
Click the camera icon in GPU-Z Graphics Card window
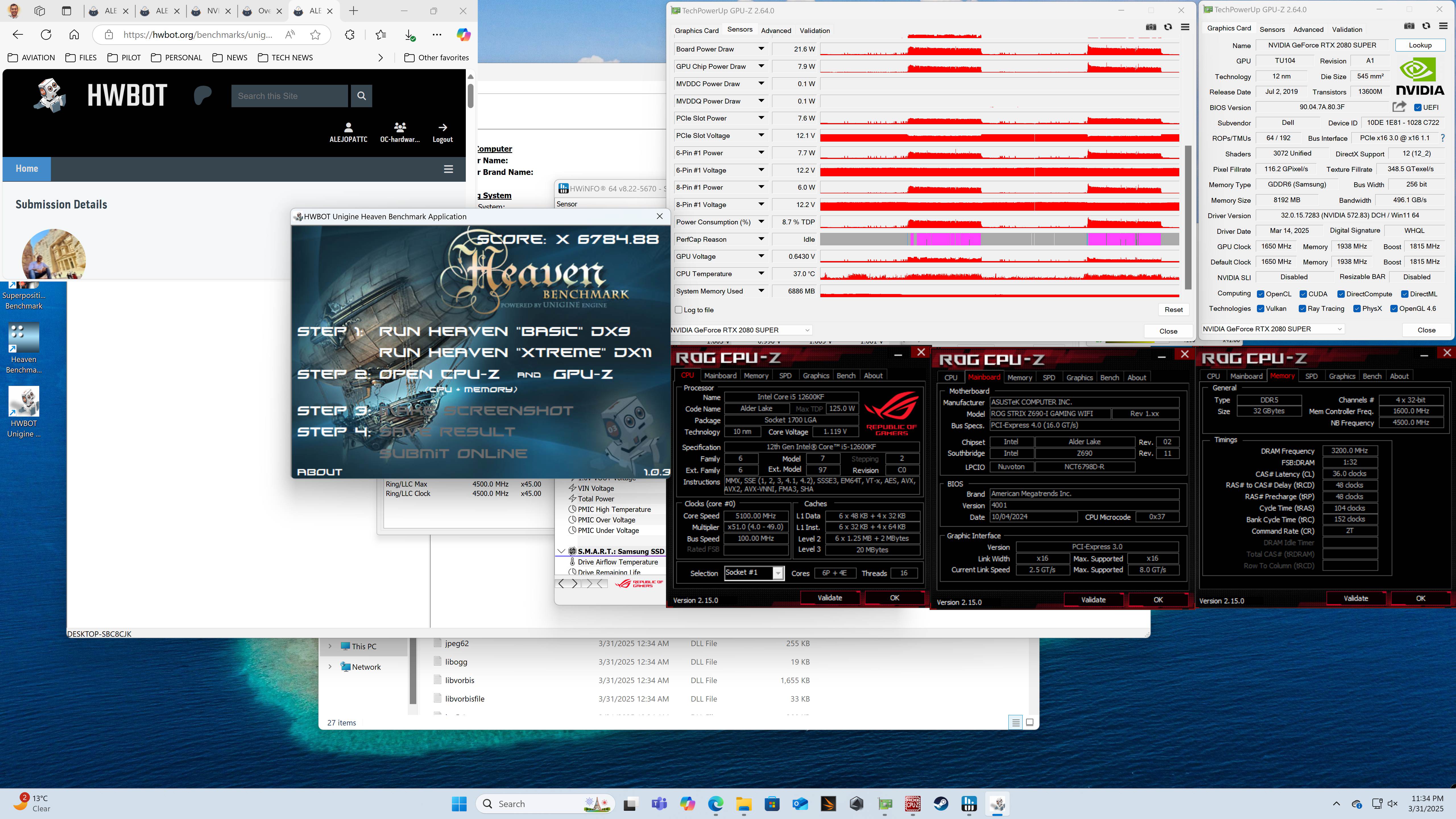1409,26
